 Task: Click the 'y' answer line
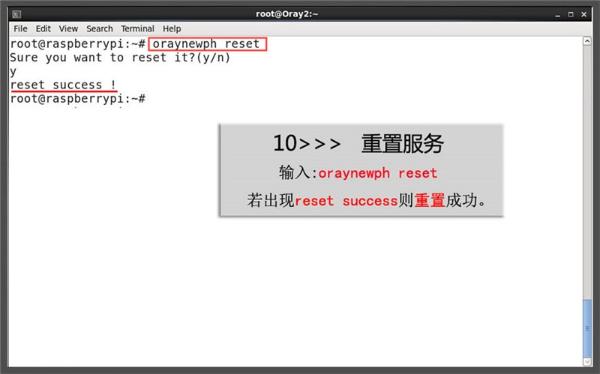click(x=13, y=72)
